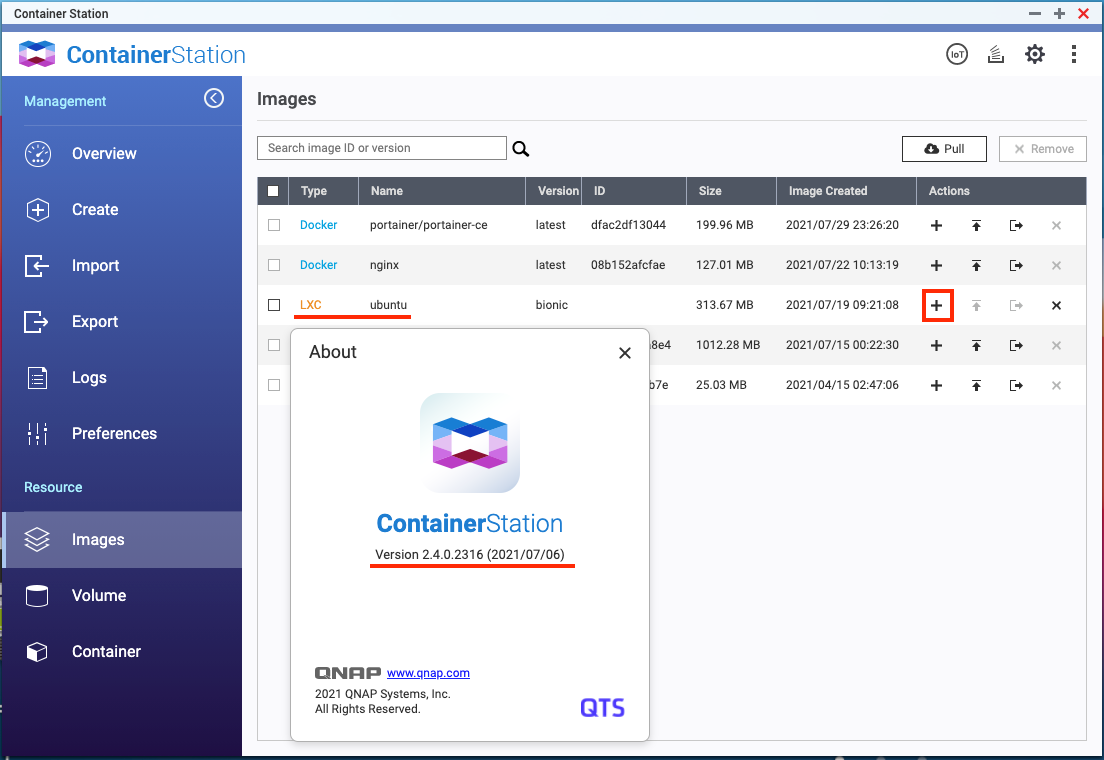1104x760 pixels.
Task: Push the portainer/portainer-ce image upload icon
Action: tap(976, 226)
